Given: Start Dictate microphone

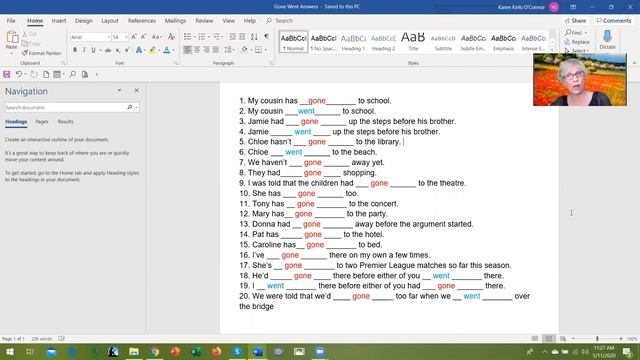Looking at the screenshot, I should click(x=607, y=40).
